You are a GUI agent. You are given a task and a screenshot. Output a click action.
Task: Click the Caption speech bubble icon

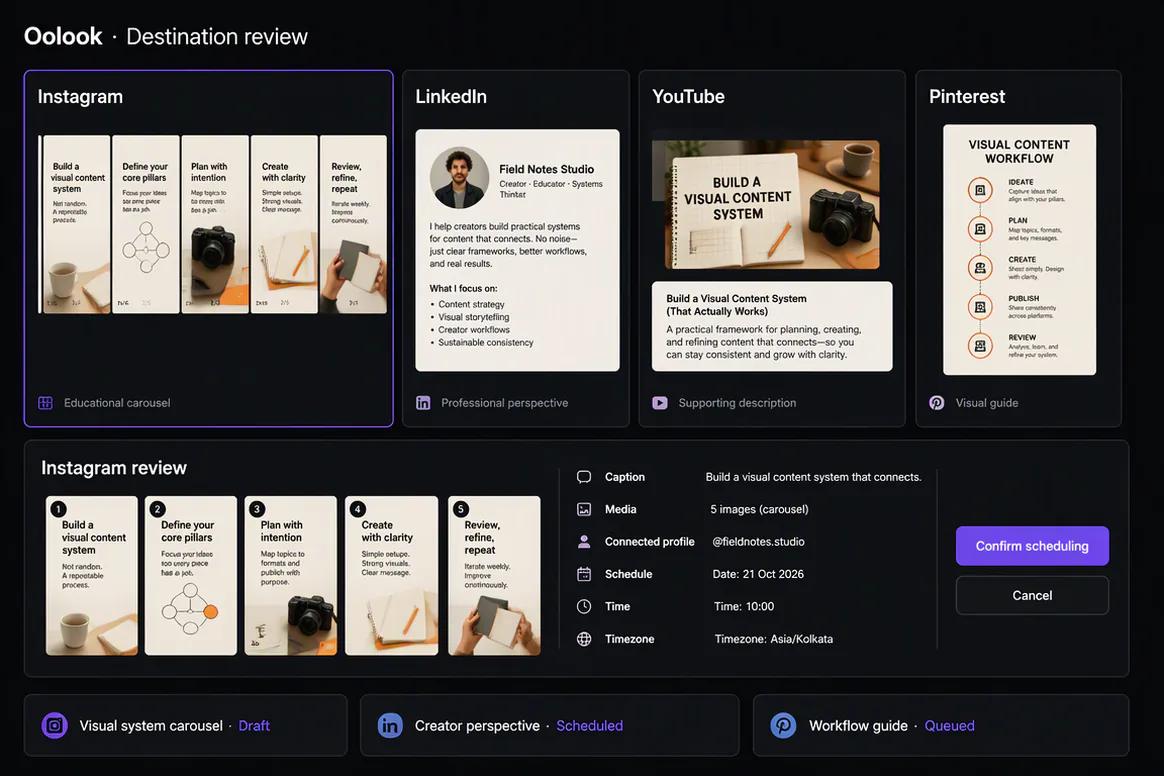pos(584,477)
